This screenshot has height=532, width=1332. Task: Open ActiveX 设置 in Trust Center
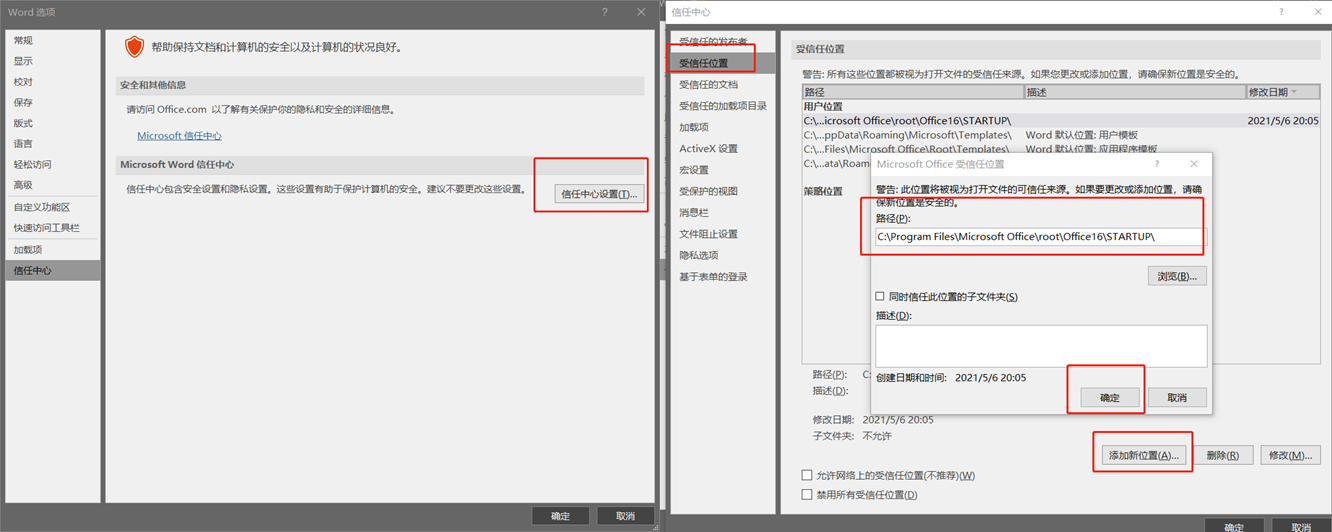click(x=722, y=148)
